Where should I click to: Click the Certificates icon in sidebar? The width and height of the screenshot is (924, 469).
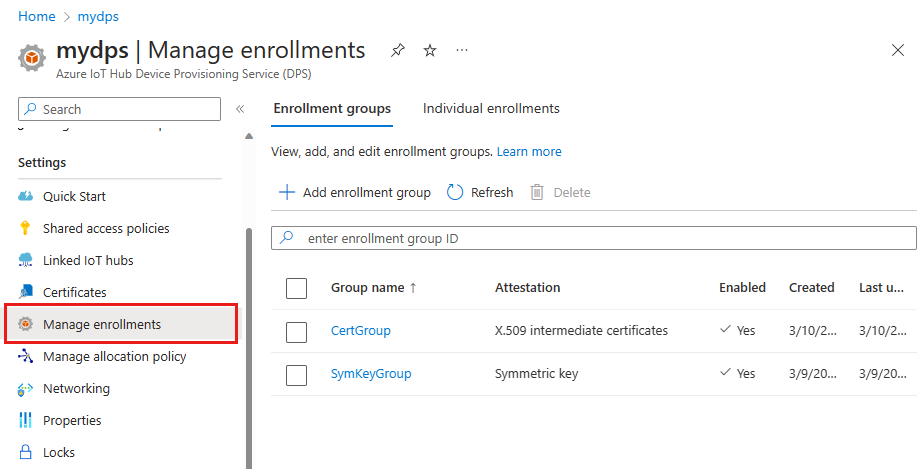[26, 292]
